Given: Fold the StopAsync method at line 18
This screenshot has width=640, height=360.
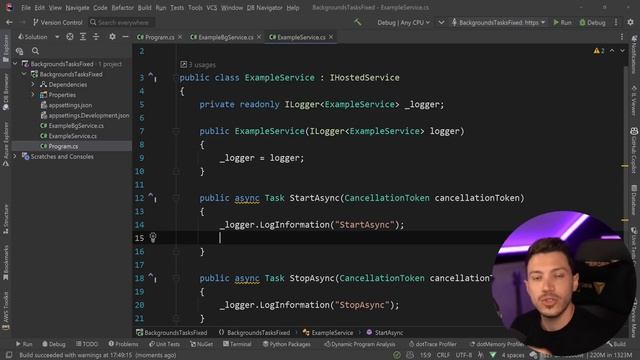Looking at the screenshot, I should pos(176,278).
